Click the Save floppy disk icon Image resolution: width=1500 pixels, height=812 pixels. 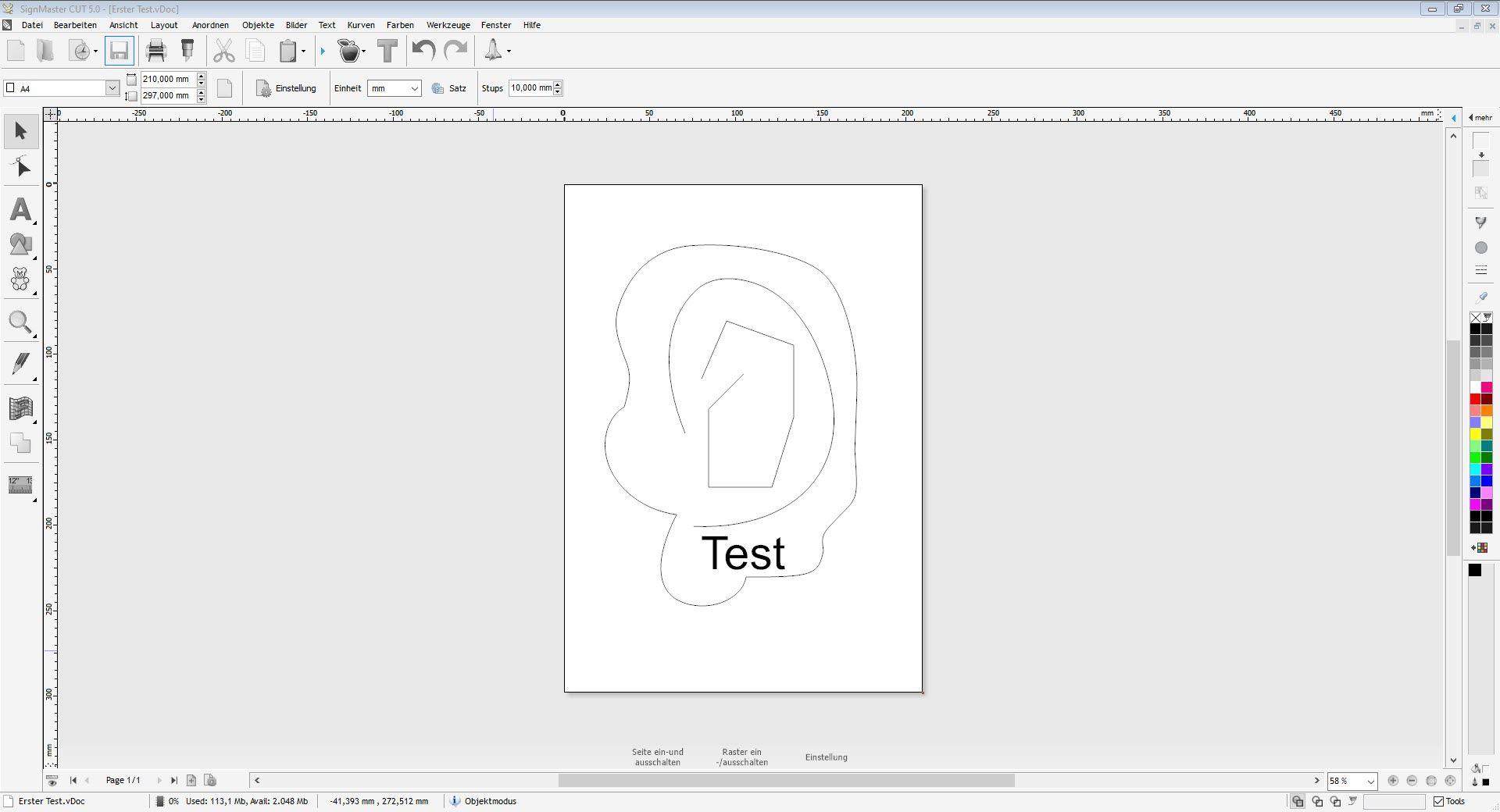(119, 52)
